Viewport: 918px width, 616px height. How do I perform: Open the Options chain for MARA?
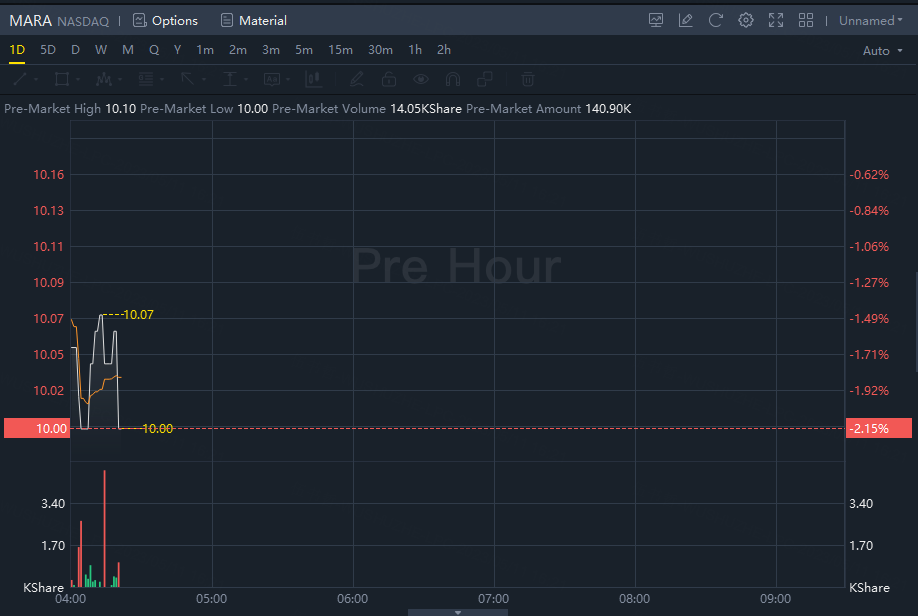pos(165,20)
